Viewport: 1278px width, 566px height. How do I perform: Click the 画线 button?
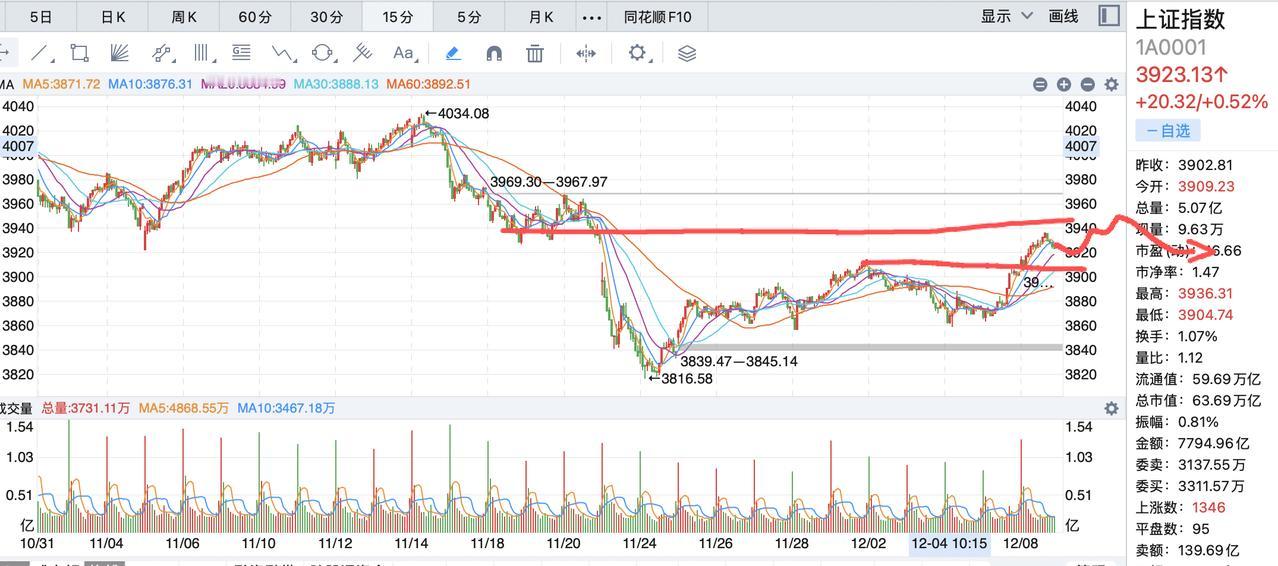point(1063,16)
